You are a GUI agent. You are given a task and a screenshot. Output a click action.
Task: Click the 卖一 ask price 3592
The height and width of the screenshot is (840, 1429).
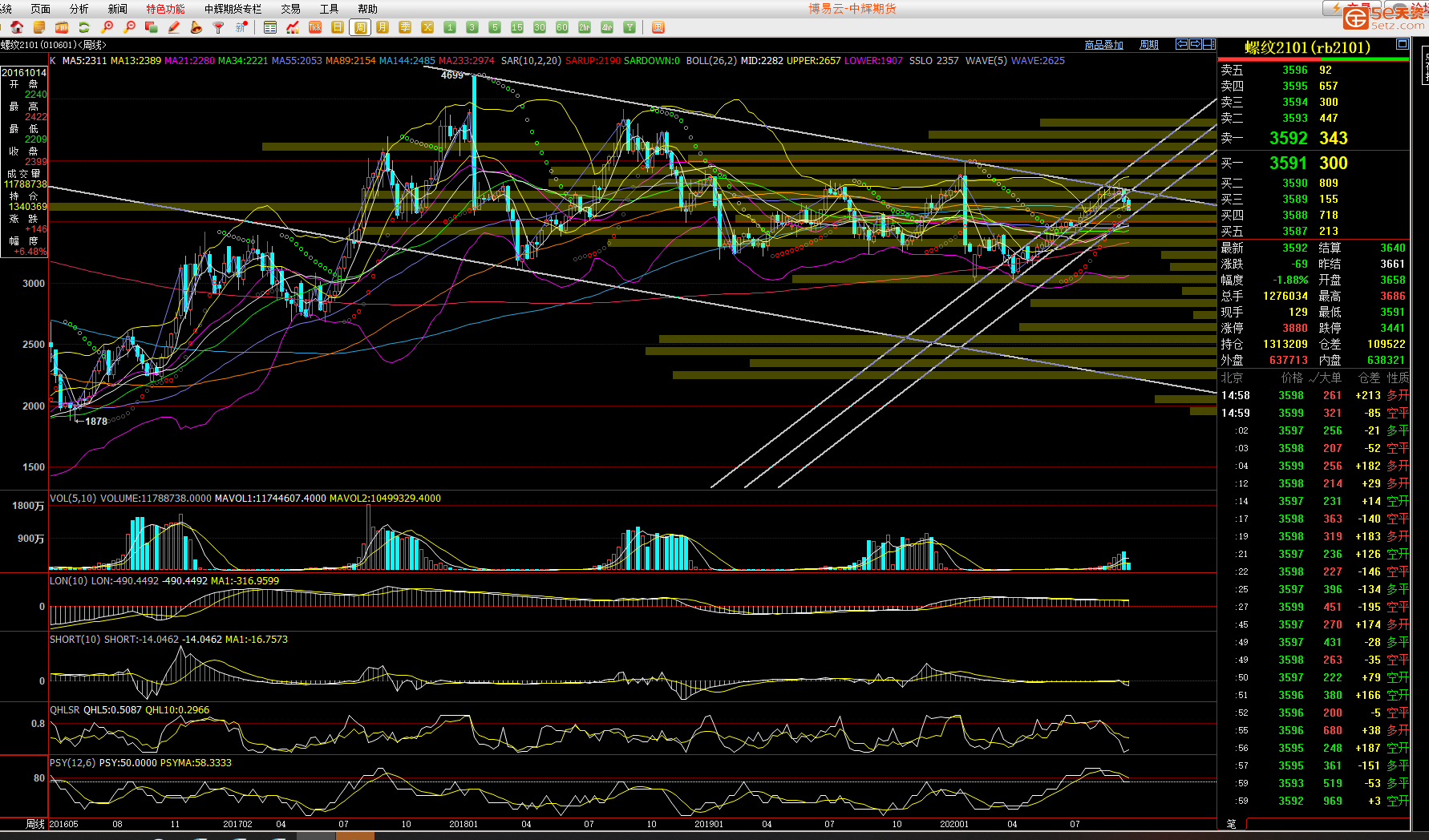[x=1289, y=138]
